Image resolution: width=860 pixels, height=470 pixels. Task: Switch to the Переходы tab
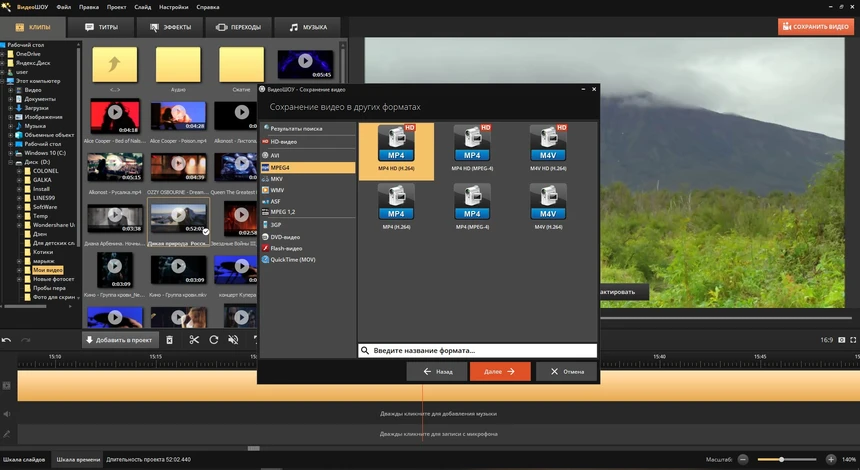point(238,27)
